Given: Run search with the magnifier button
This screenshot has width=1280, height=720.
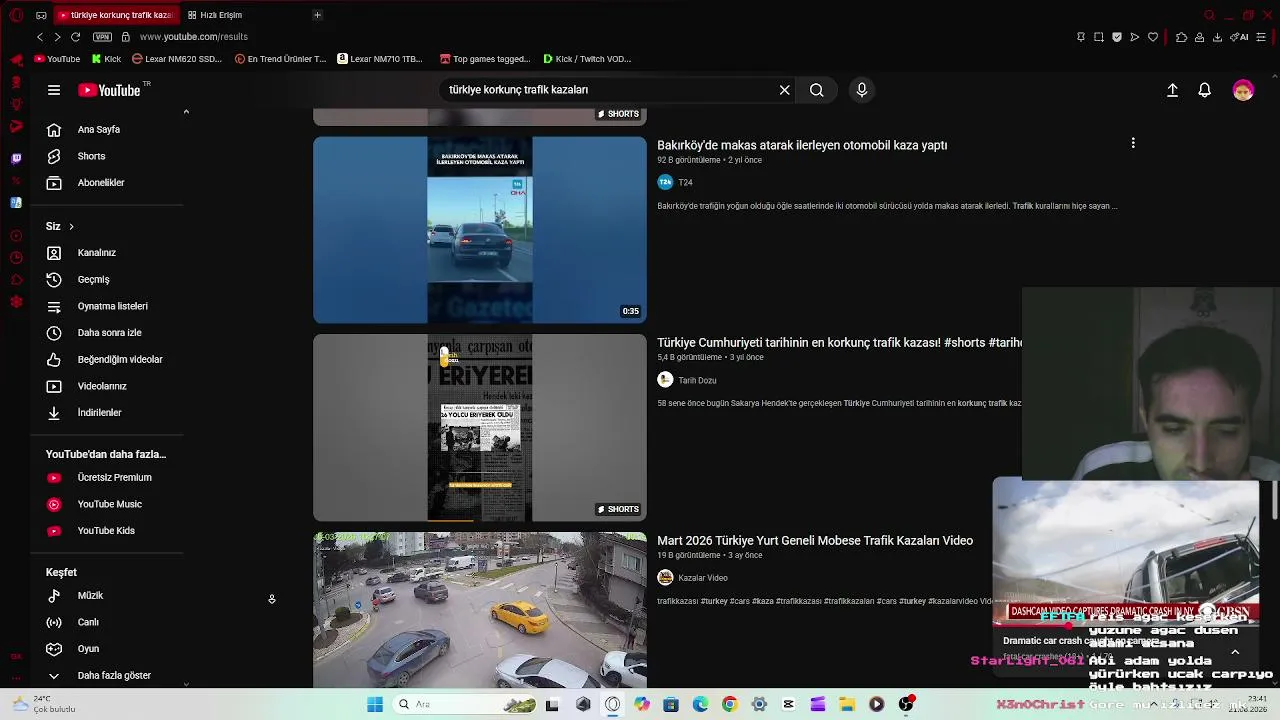Looking at the screenshot, I should (817, 90).
